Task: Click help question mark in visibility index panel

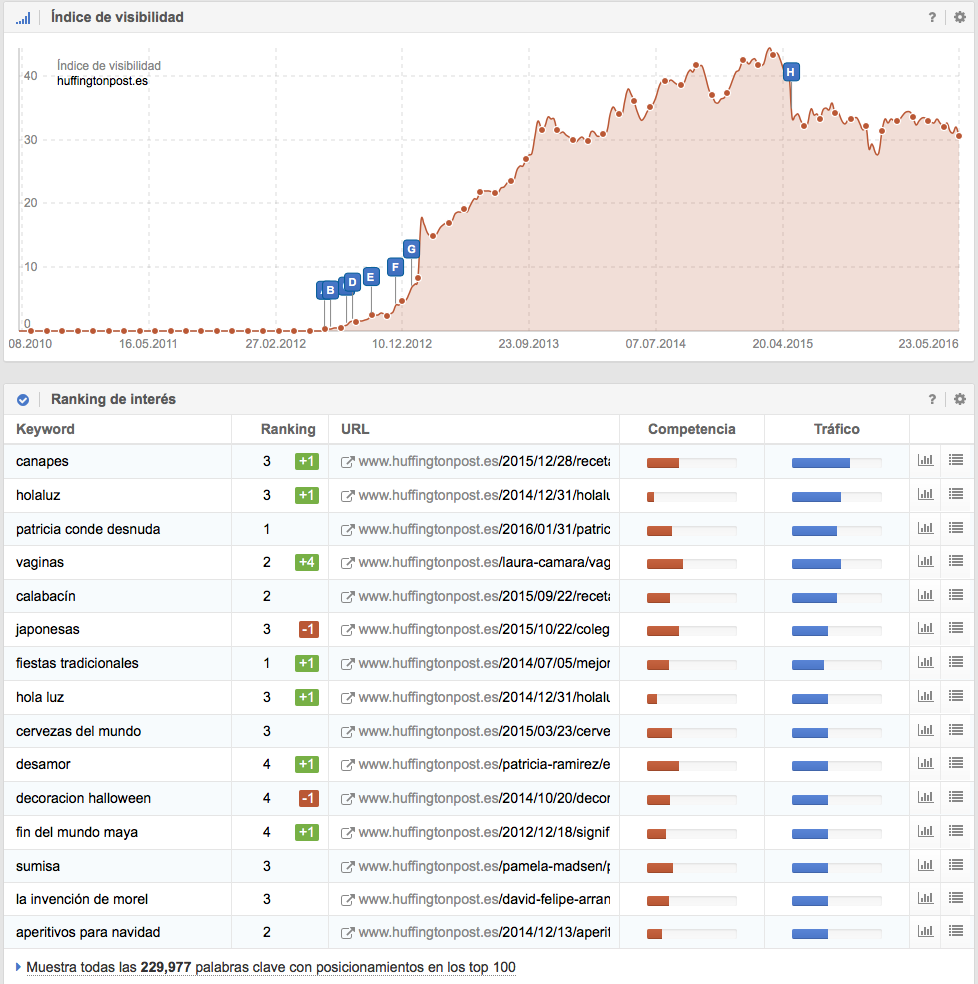Action: pyautogui.click(x=932, y=17)
